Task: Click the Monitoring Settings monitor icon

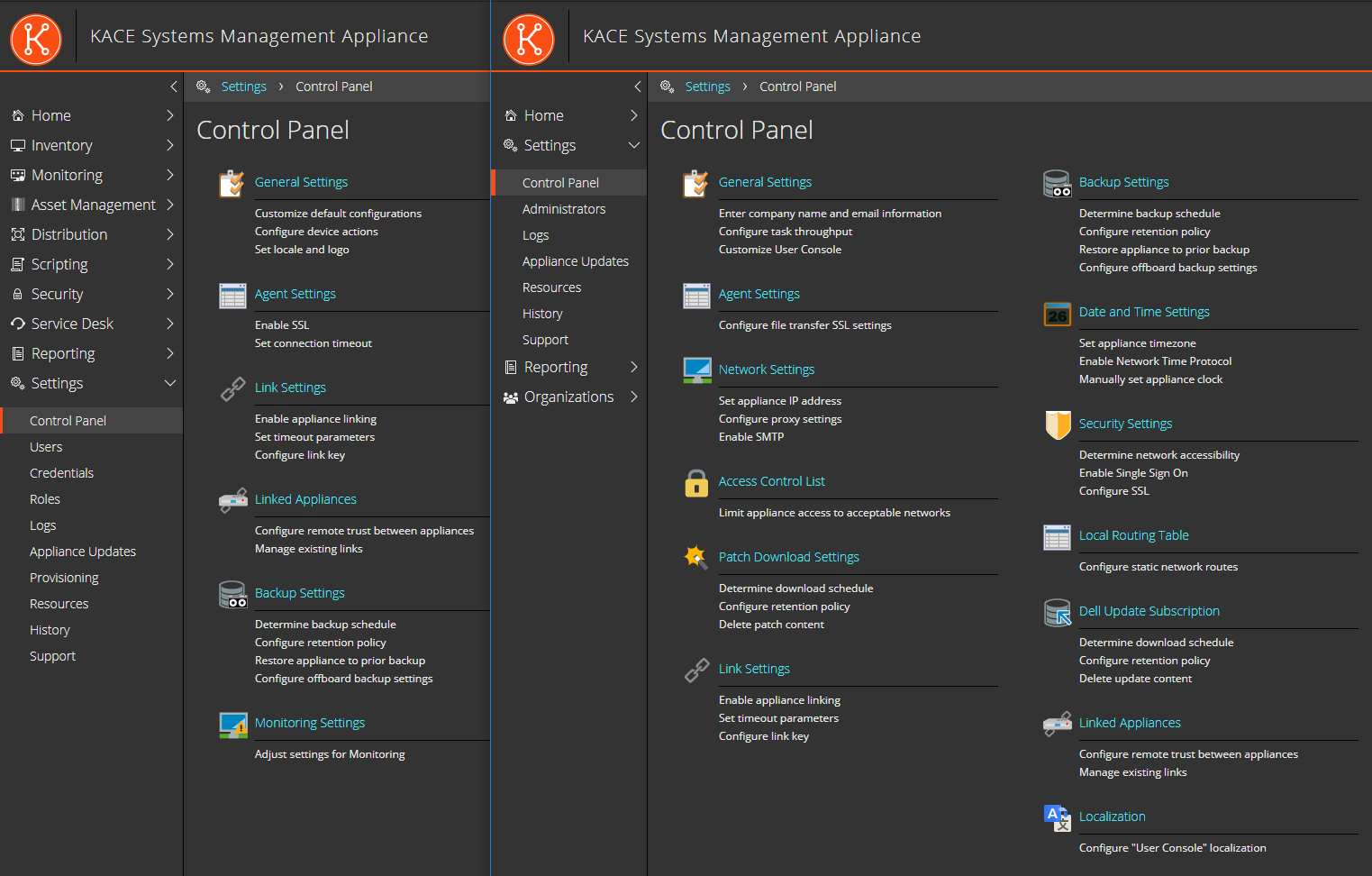Action: click(232, 725)
